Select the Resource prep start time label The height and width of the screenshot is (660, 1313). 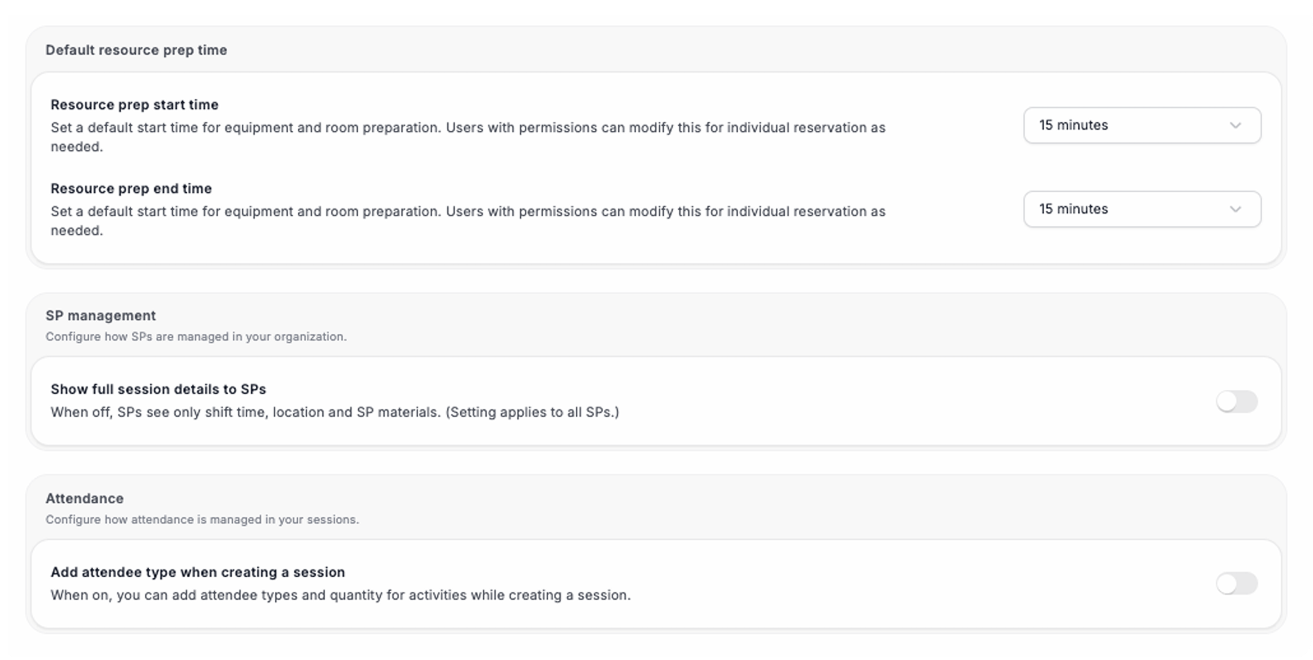pos(135,105)
